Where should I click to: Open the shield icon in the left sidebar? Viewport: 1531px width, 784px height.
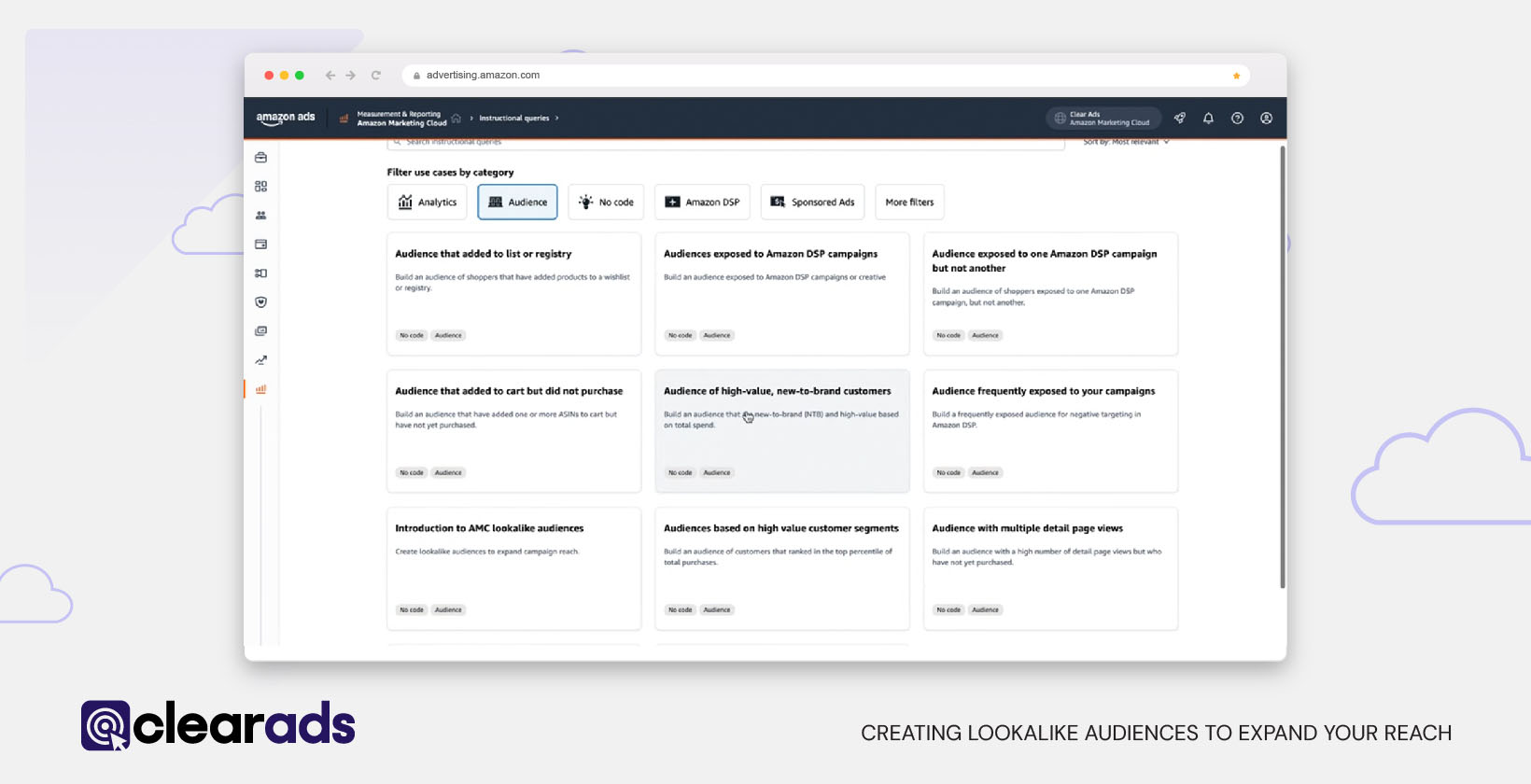(x=260, y=302)
